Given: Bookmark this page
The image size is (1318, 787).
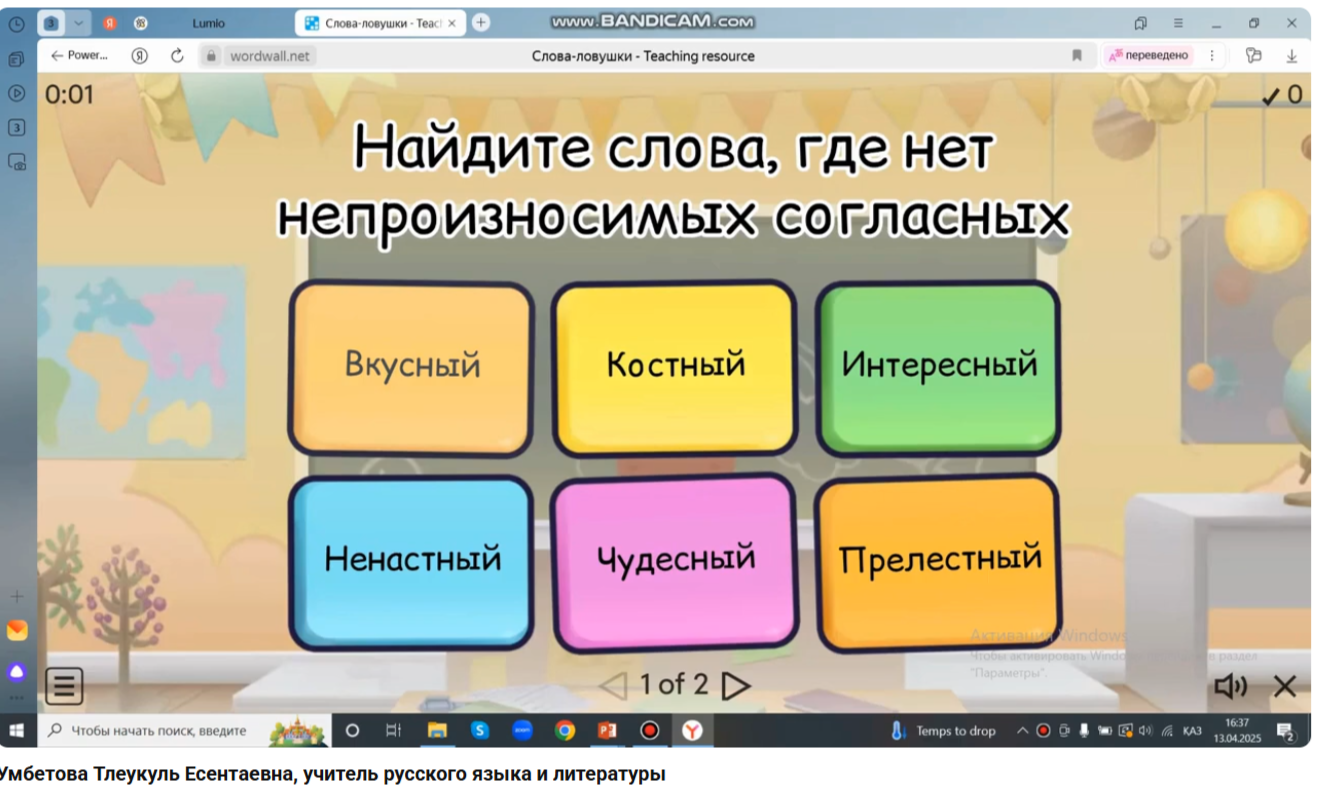Looking at the screenshot, I should 1077,56.
